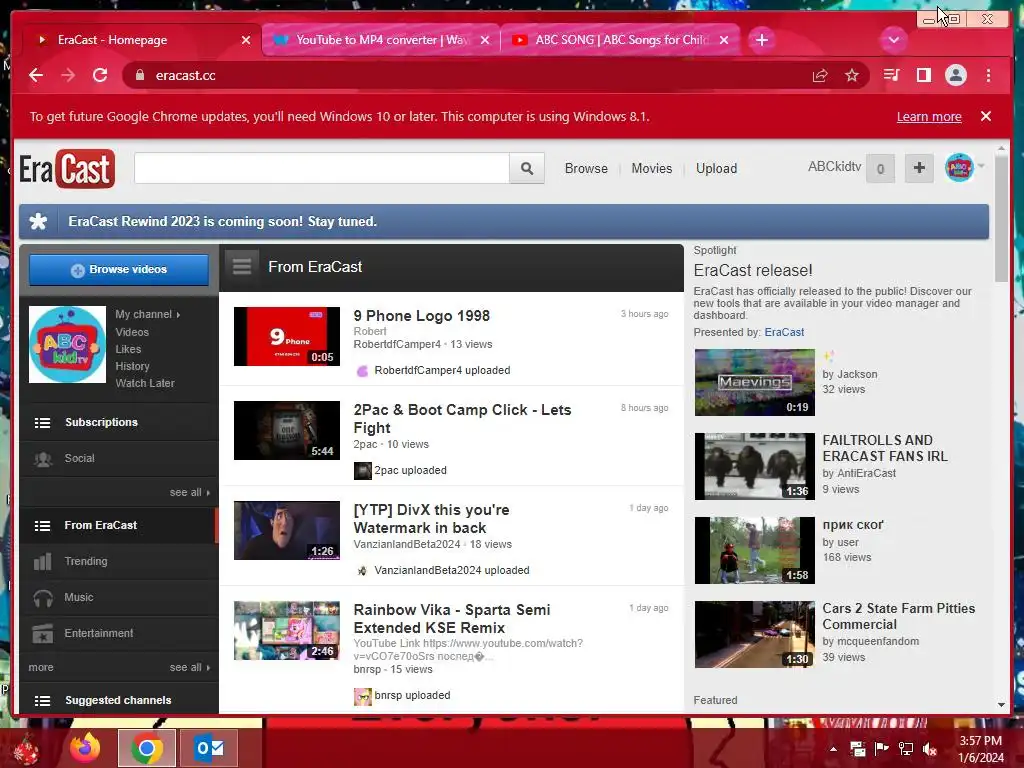The height and width of the screenshot is (768, 1024).
Task: Open the Maevings spotlight thumbnail
Action: click(754, 382)
